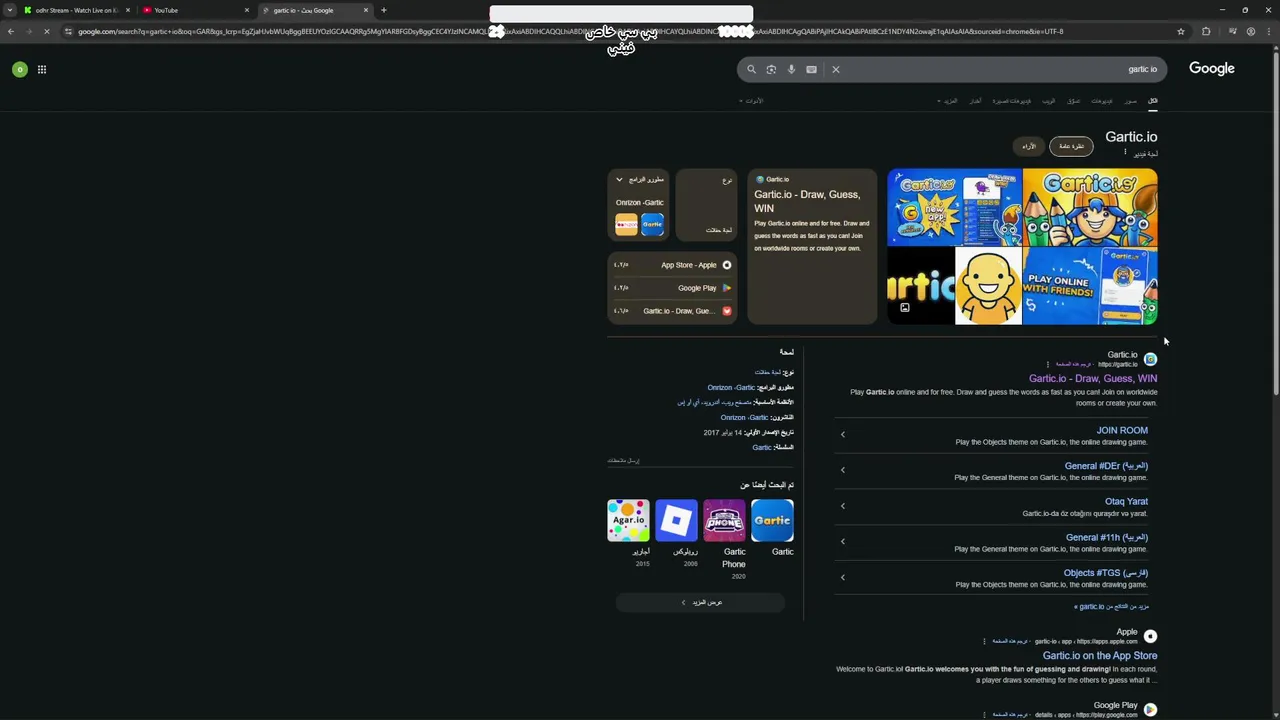
Task: Open more options dots beside apps.apple.com URL
Action: pos(984,641)
